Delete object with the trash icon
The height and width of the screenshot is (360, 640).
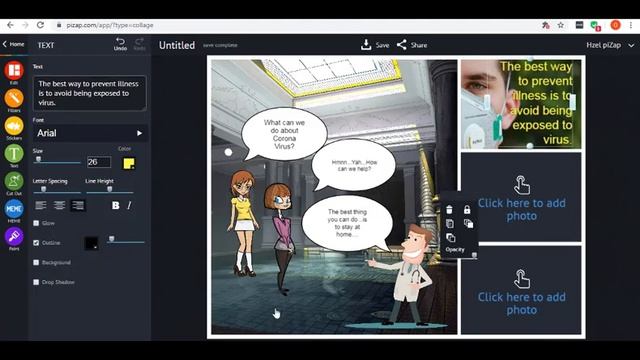449,210
